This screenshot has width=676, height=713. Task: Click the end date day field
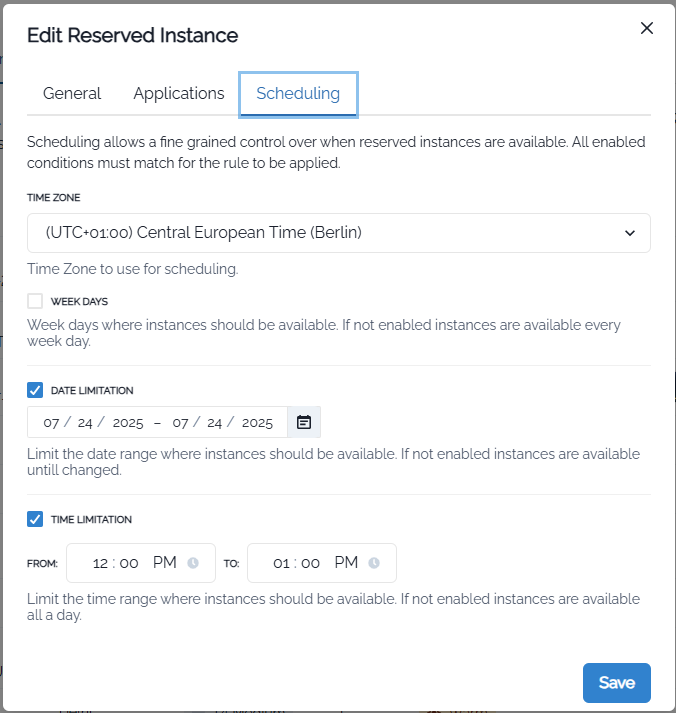[x=214, y=423]
